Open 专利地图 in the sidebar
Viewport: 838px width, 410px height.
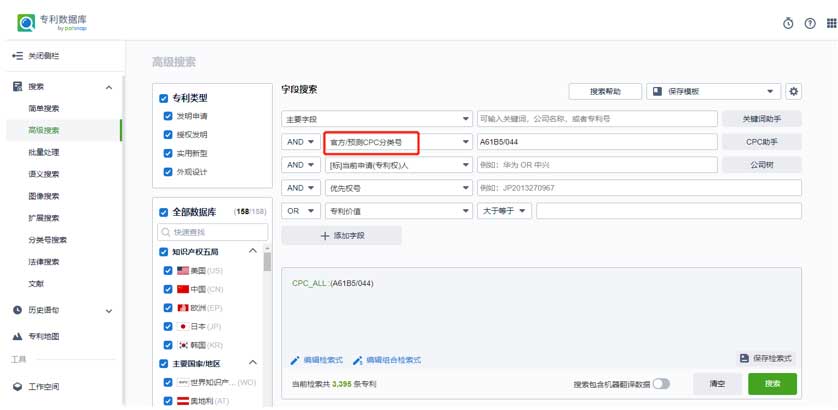(x=44, y=337)
